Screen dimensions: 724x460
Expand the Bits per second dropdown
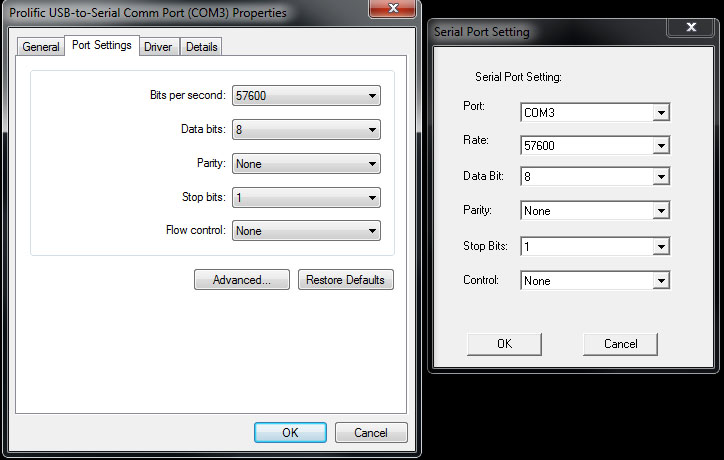pyautogui.click(x=306, y=96)
